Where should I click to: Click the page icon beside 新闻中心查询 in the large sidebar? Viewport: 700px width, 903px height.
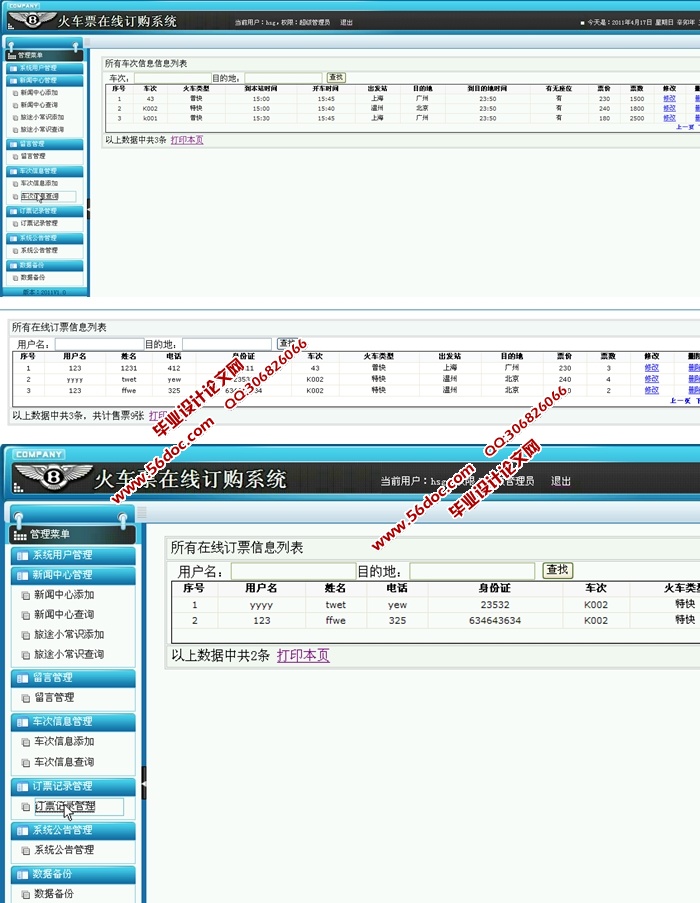(25, 615)
